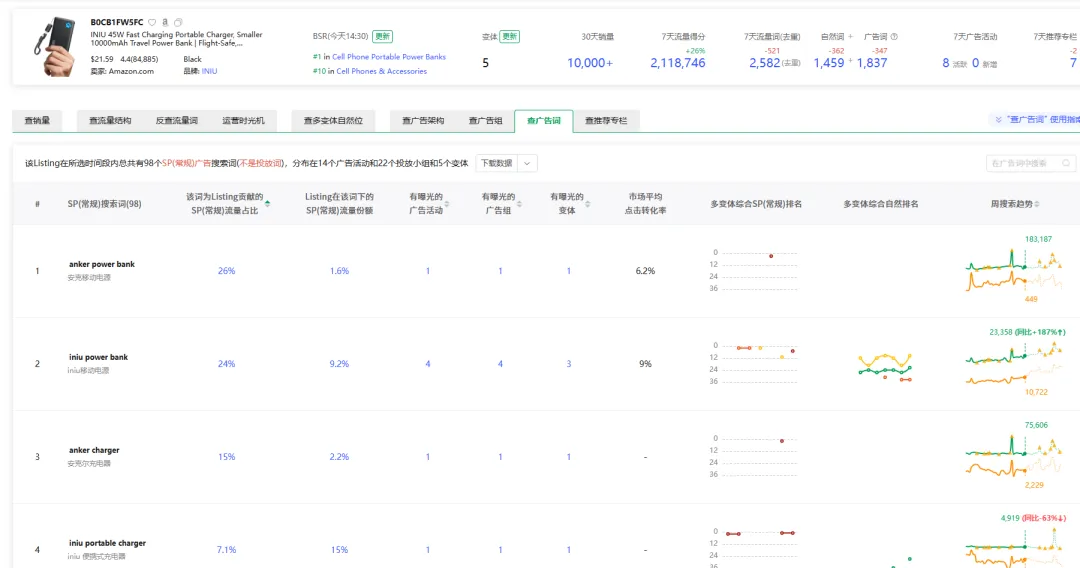
Task: Click 9.2% traffic portion for iniu power bank
Action: click(340, 364)
